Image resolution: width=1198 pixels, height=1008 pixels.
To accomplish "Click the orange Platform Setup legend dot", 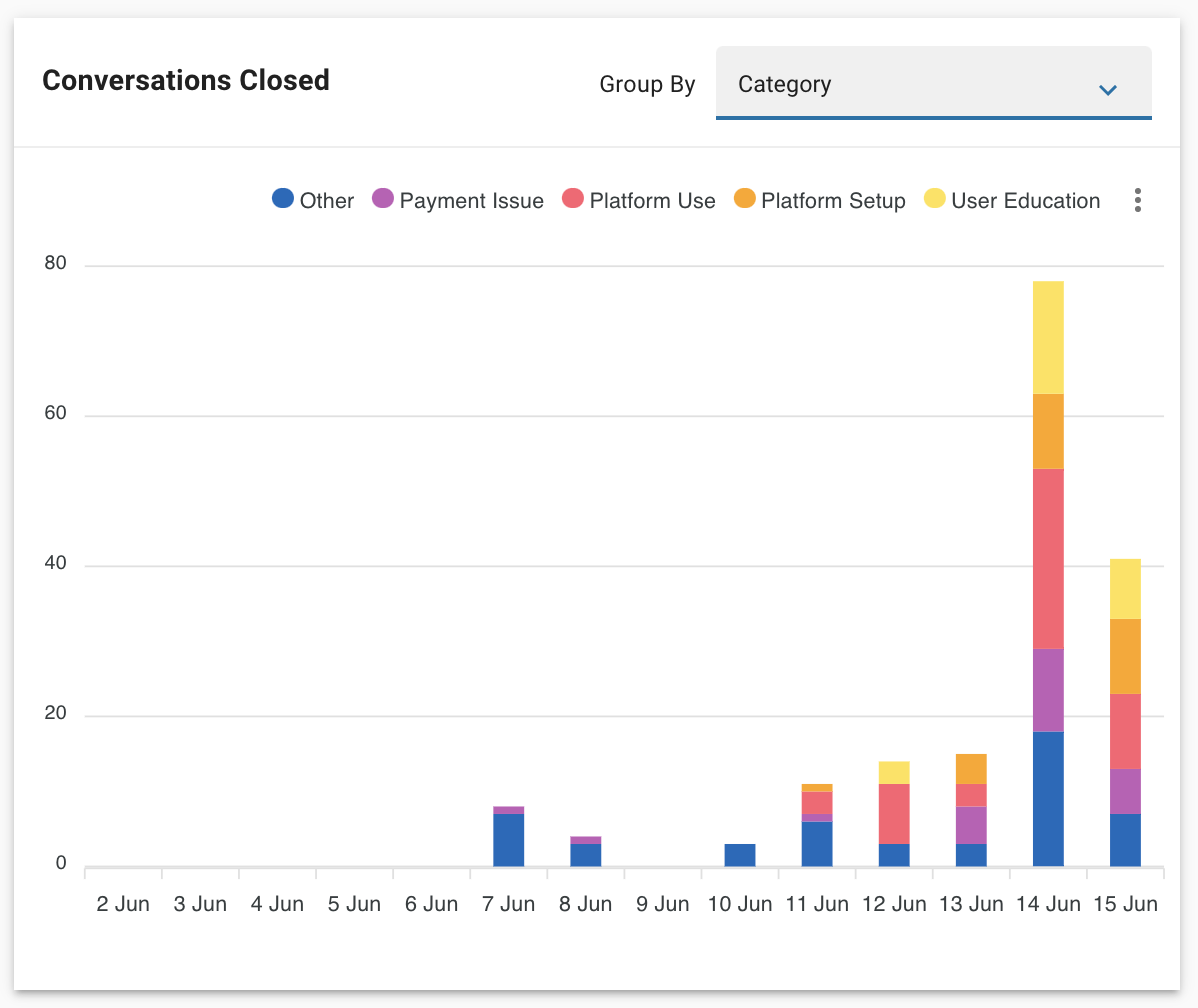I will pyautogui.click(x=744, y=200).
